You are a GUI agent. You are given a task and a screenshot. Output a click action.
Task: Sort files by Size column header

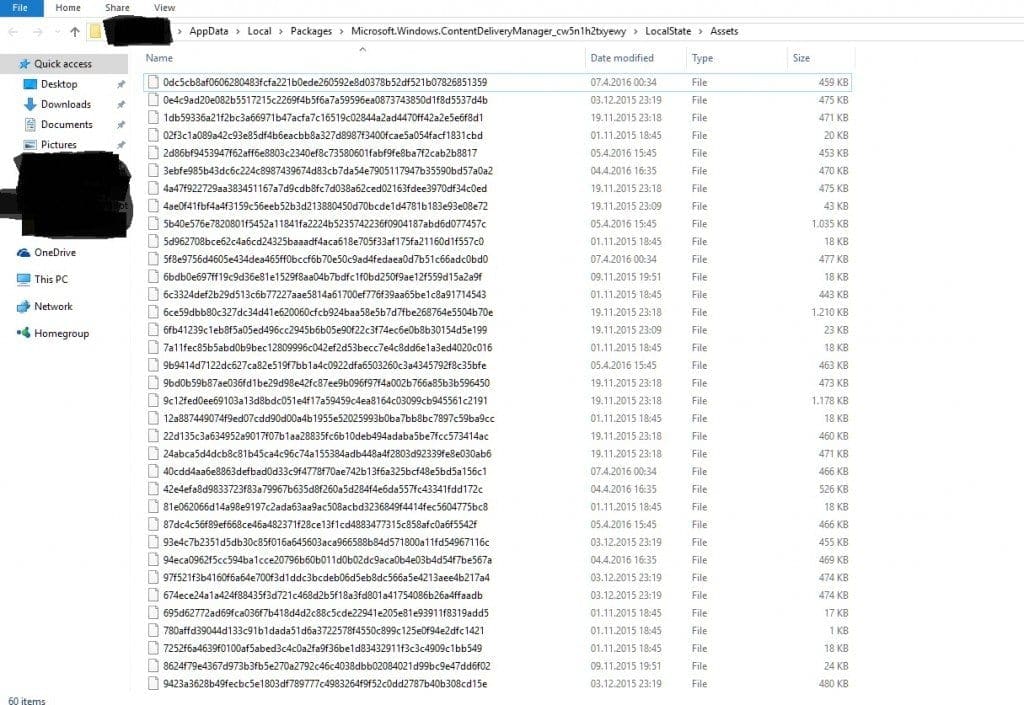point(801,58)
